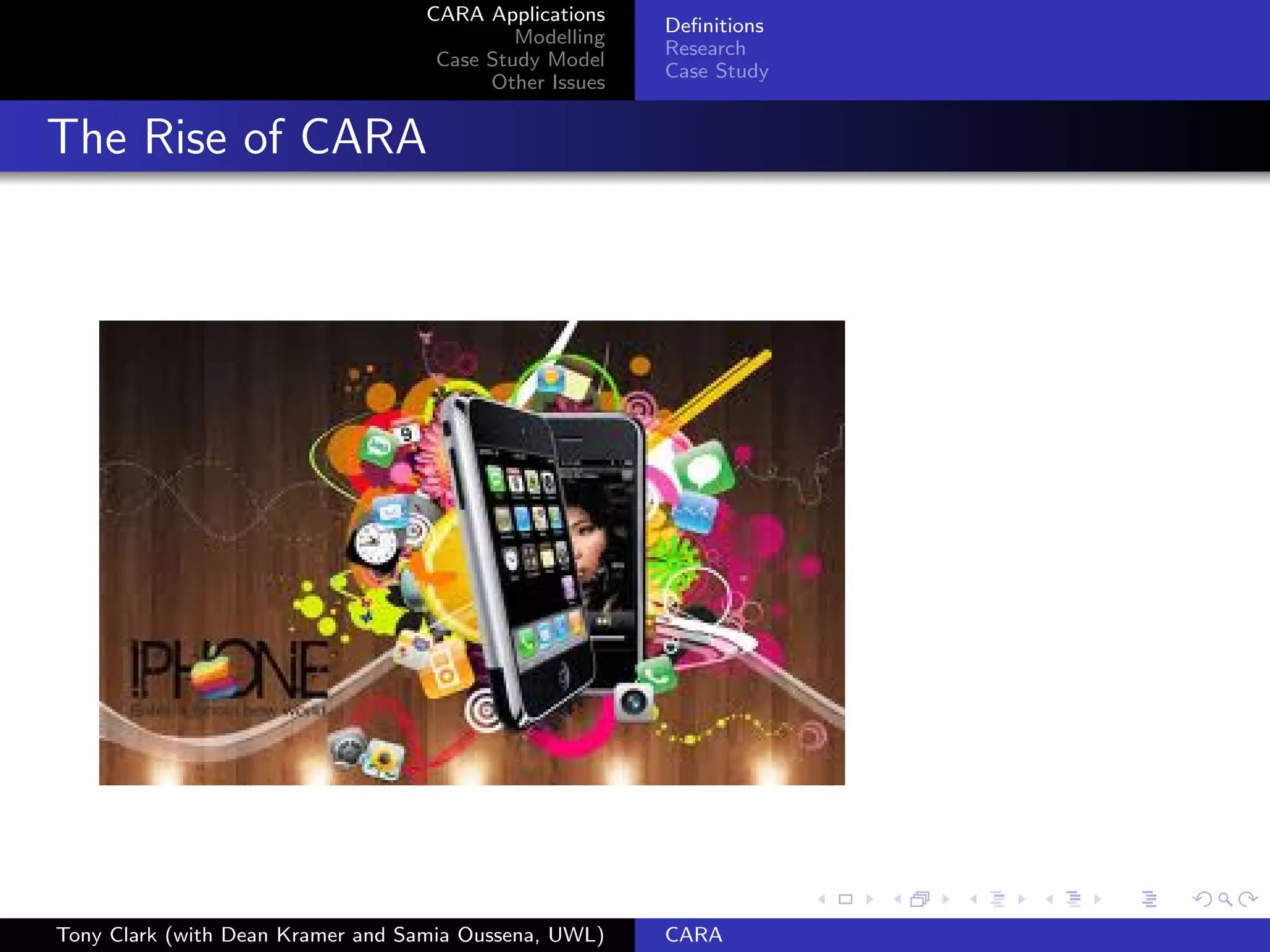Click the search magnifier icon
This screenshot has width=1270, height=952.
[x=1225, y=899]
